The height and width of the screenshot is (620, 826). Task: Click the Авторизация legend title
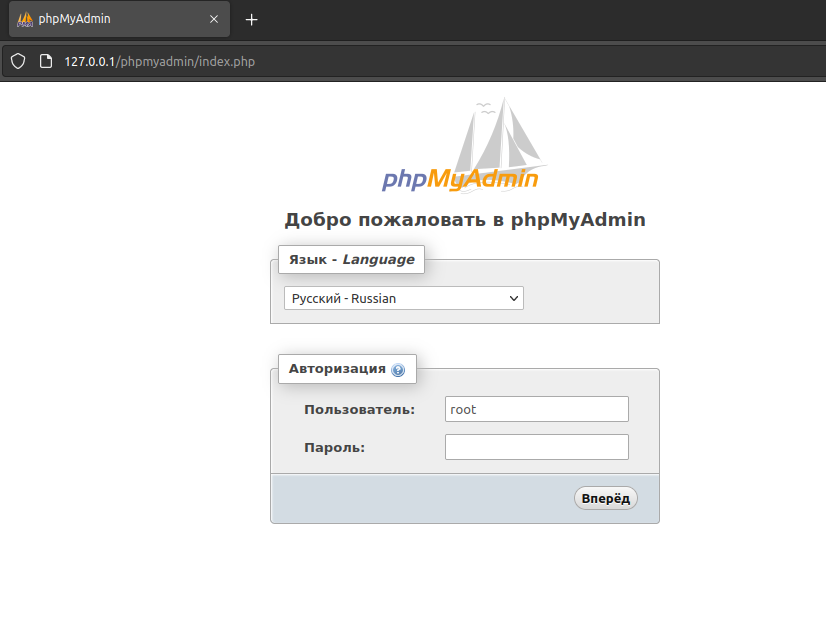(337, 369)
